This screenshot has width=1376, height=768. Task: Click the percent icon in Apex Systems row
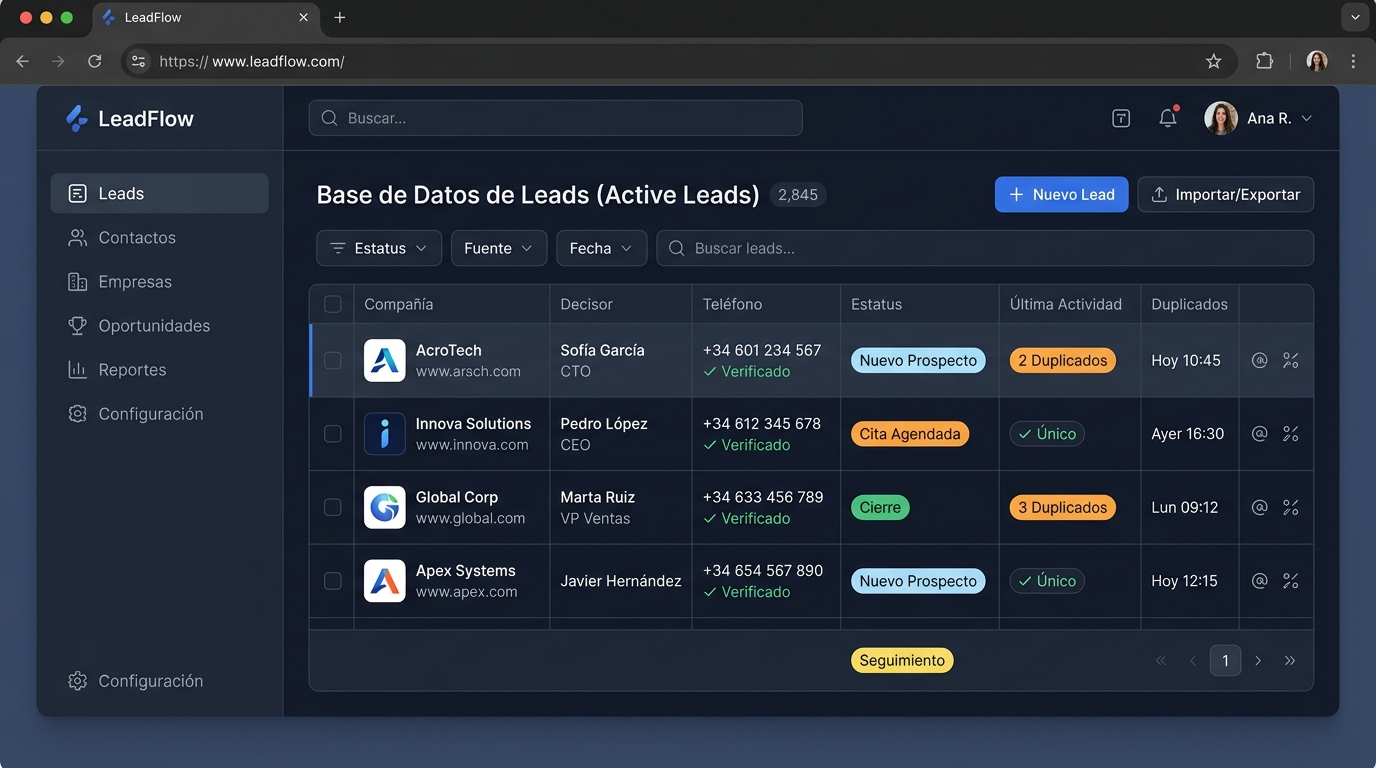click(1291, 581)
